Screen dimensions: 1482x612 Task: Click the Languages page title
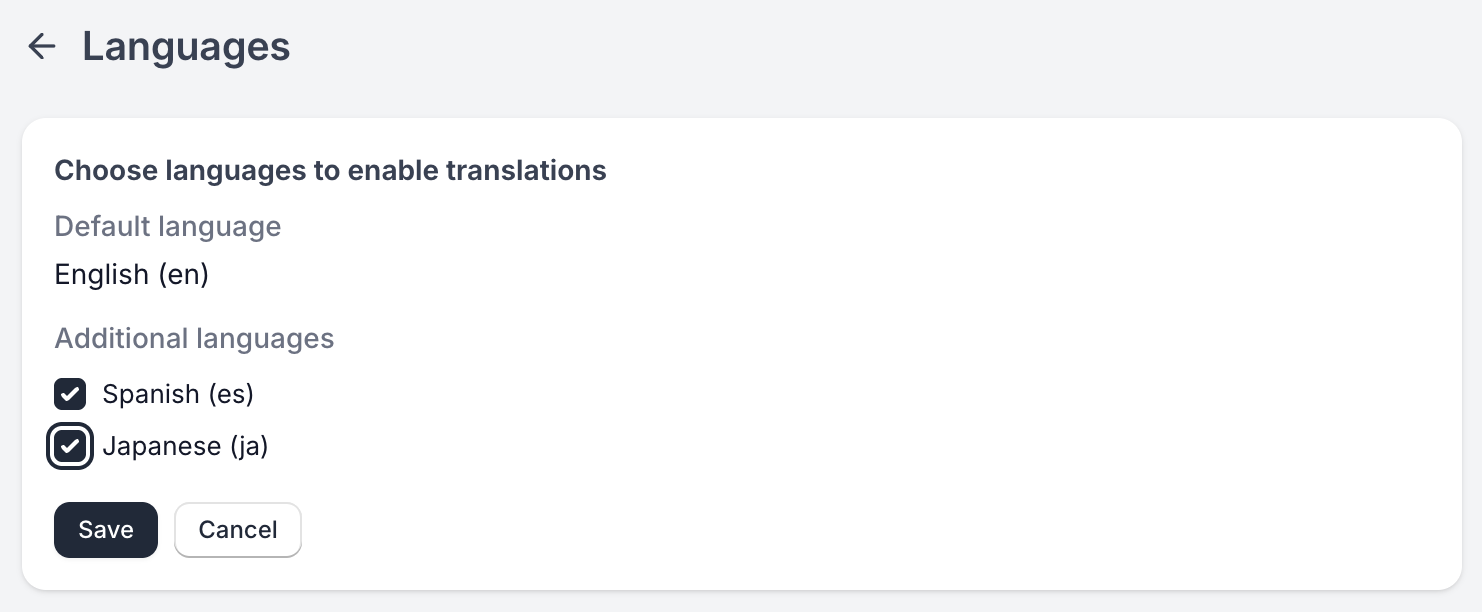point(186,46)
